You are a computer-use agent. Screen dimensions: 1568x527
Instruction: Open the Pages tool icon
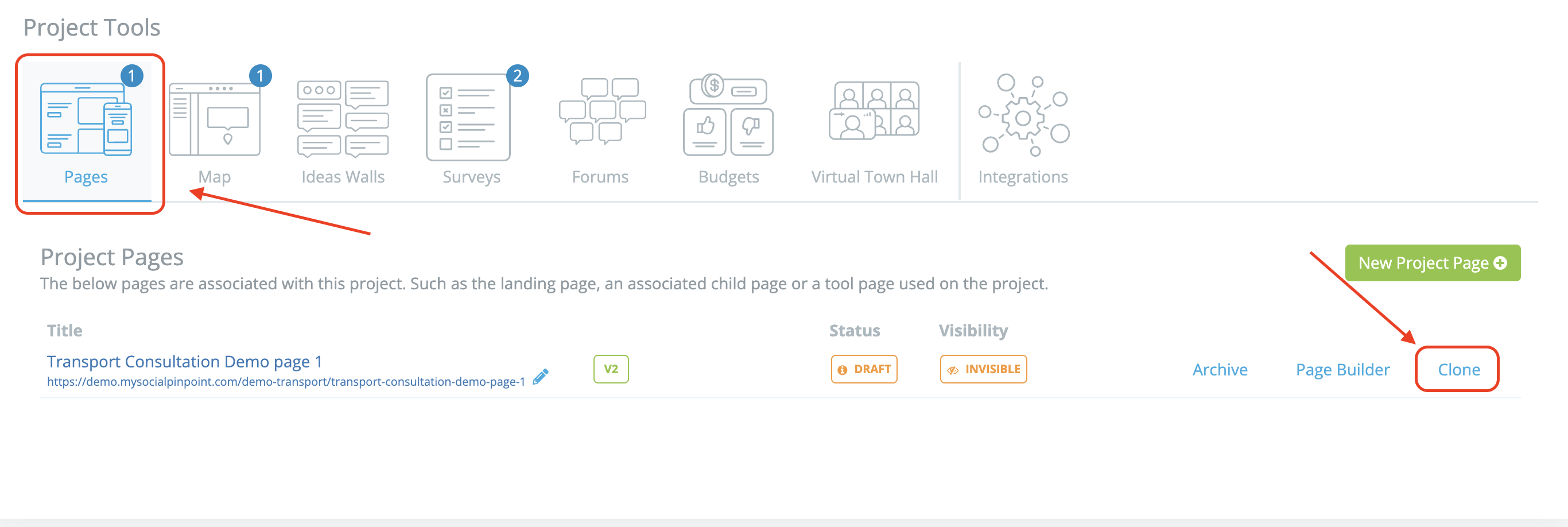point(86,119)
